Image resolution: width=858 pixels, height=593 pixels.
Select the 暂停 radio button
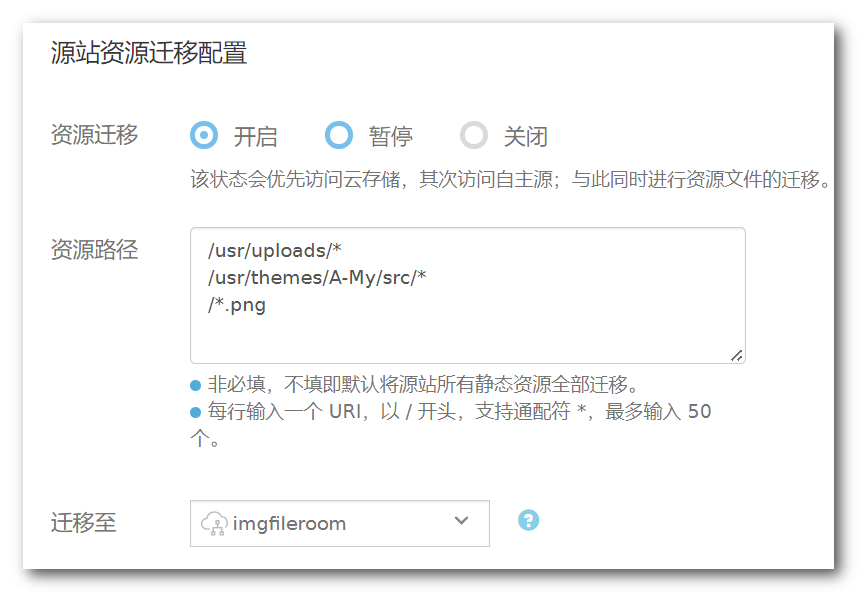coord(339,135)
